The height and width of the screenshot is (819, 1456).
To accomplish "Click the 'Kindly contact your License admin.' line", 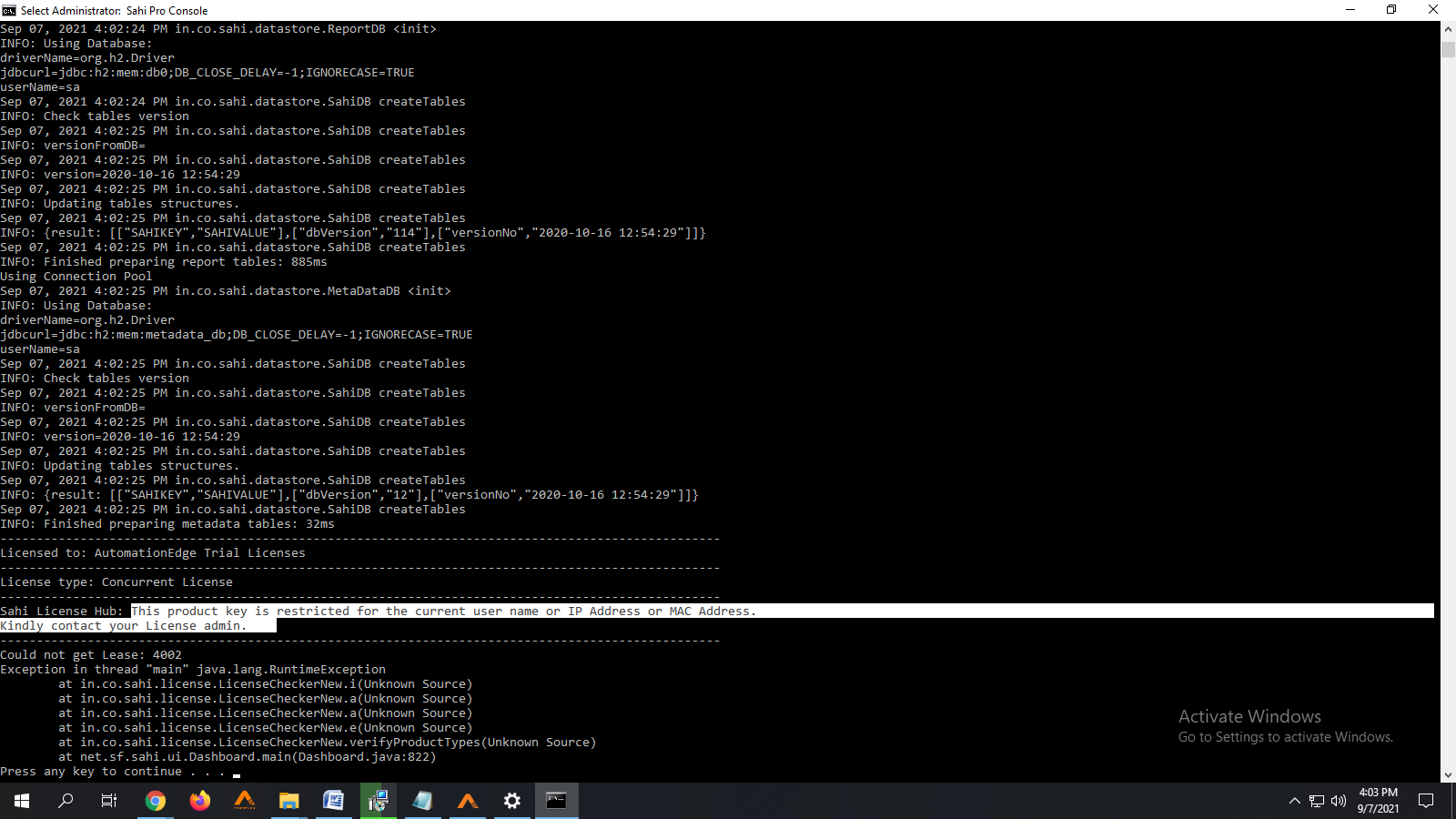I will pyautogui.click(x=124, y=626).
